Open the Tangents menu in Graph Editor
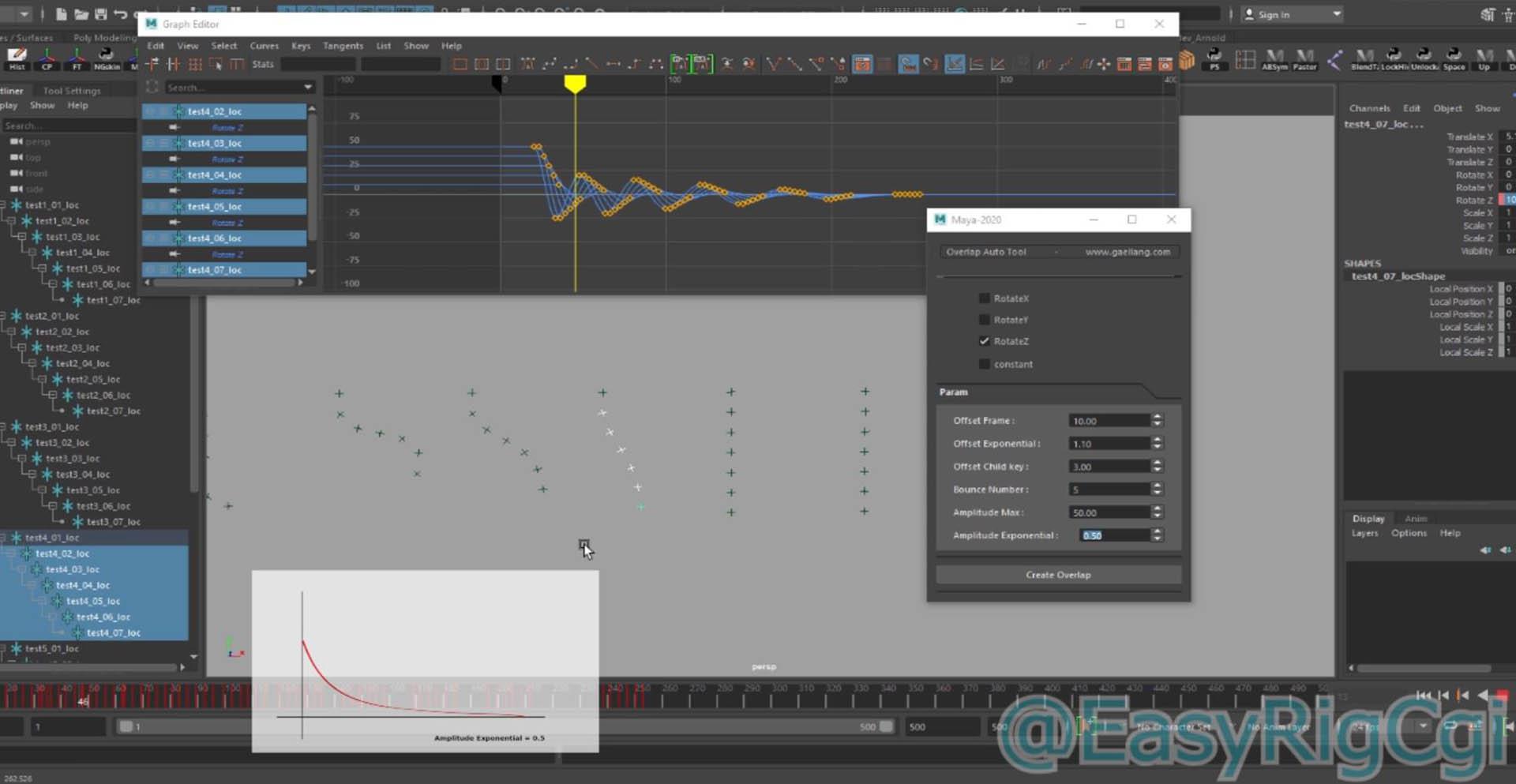The image size is (1516, 784). pos(343,46)
